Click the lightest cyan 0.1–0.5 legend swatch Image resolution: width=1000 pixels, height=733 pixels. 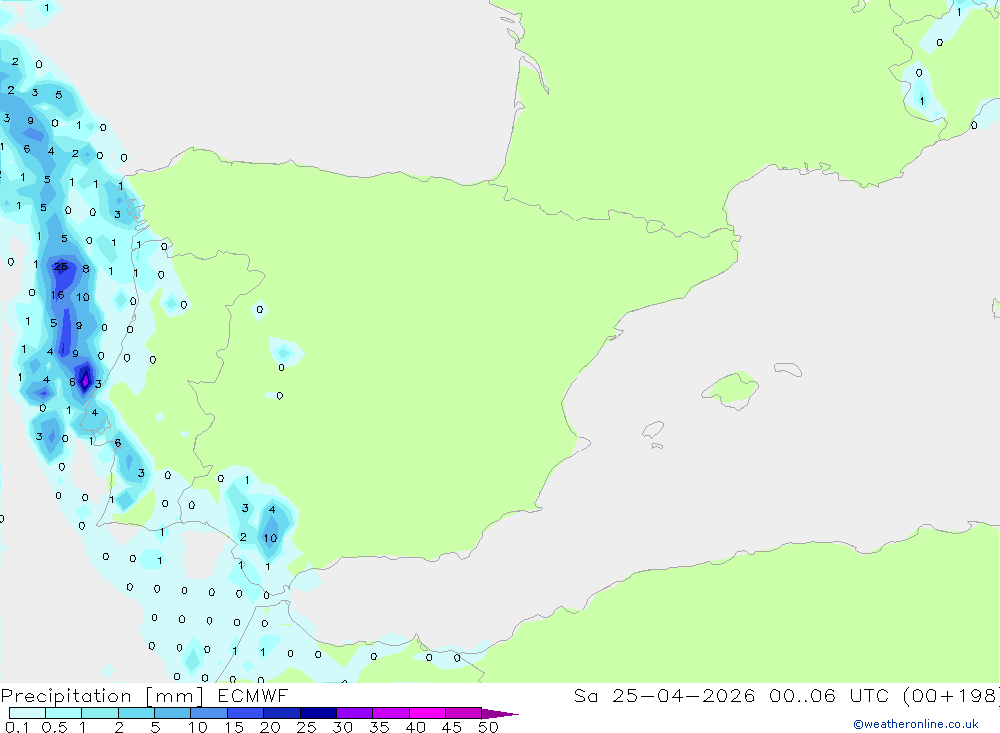point(27,713)
